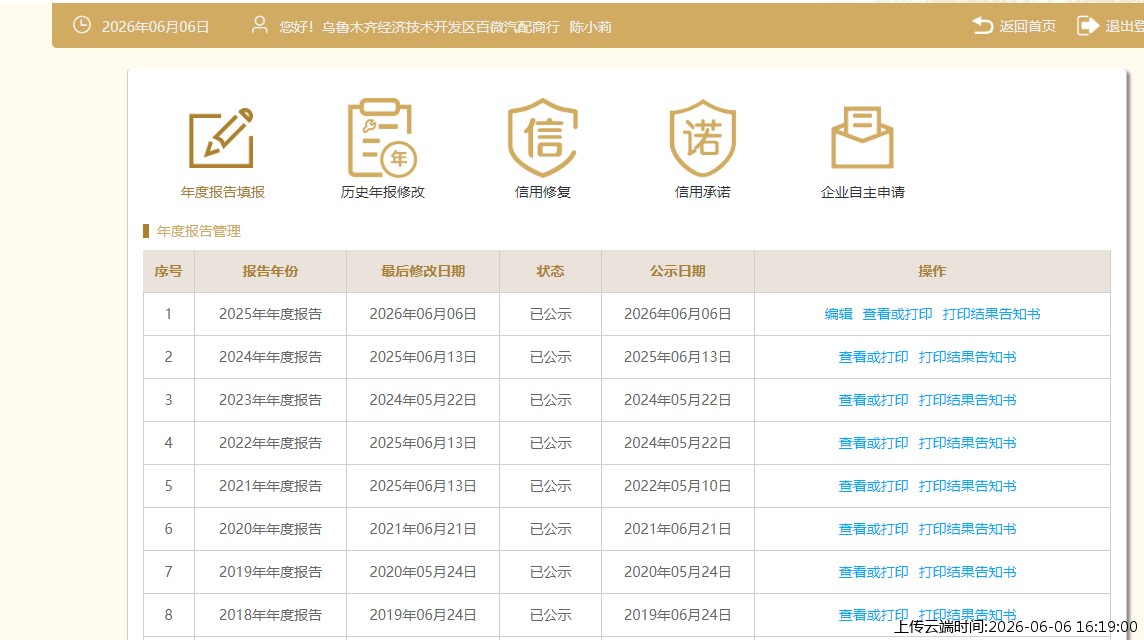Click the 历史年报修改 label
The image size is (1144, 640).
[x=382, y=192]
